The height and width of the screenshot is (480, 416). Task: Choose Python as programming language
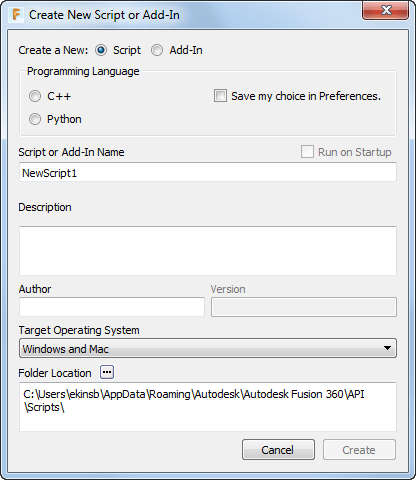(x=35, y=119)
